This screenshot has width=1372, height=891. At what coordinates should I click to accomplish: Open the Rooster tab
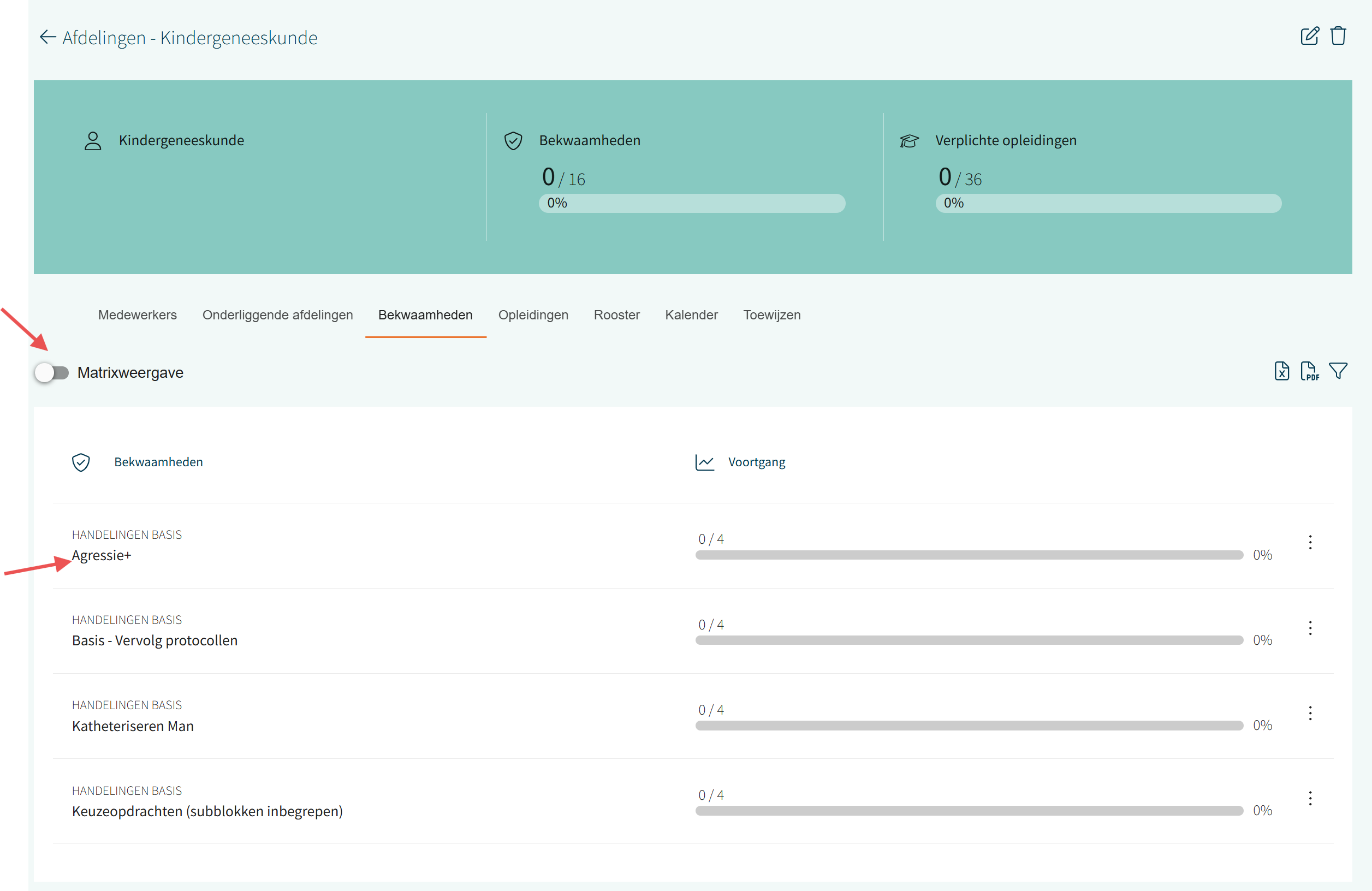(x=616, y=315)
